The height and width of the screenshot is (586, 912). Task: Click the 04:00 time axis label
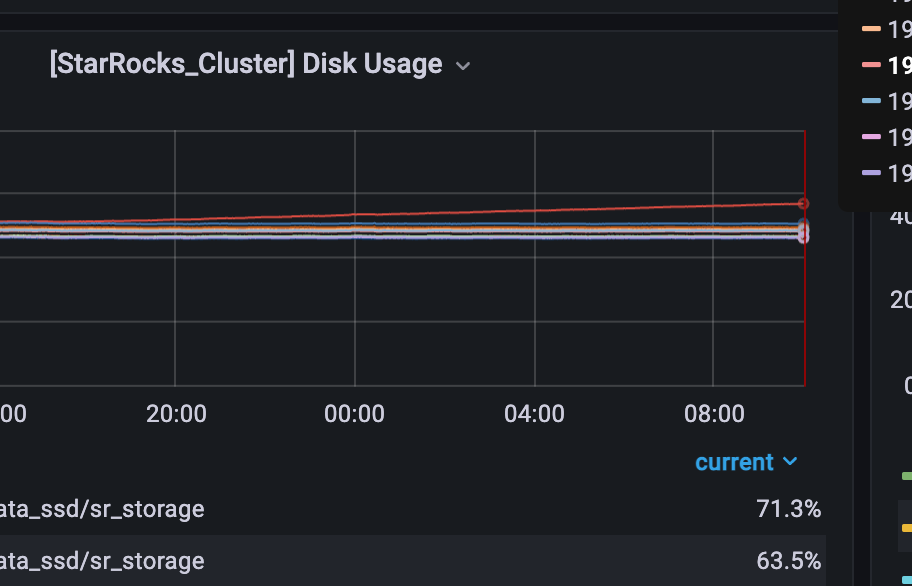point(534,414)
